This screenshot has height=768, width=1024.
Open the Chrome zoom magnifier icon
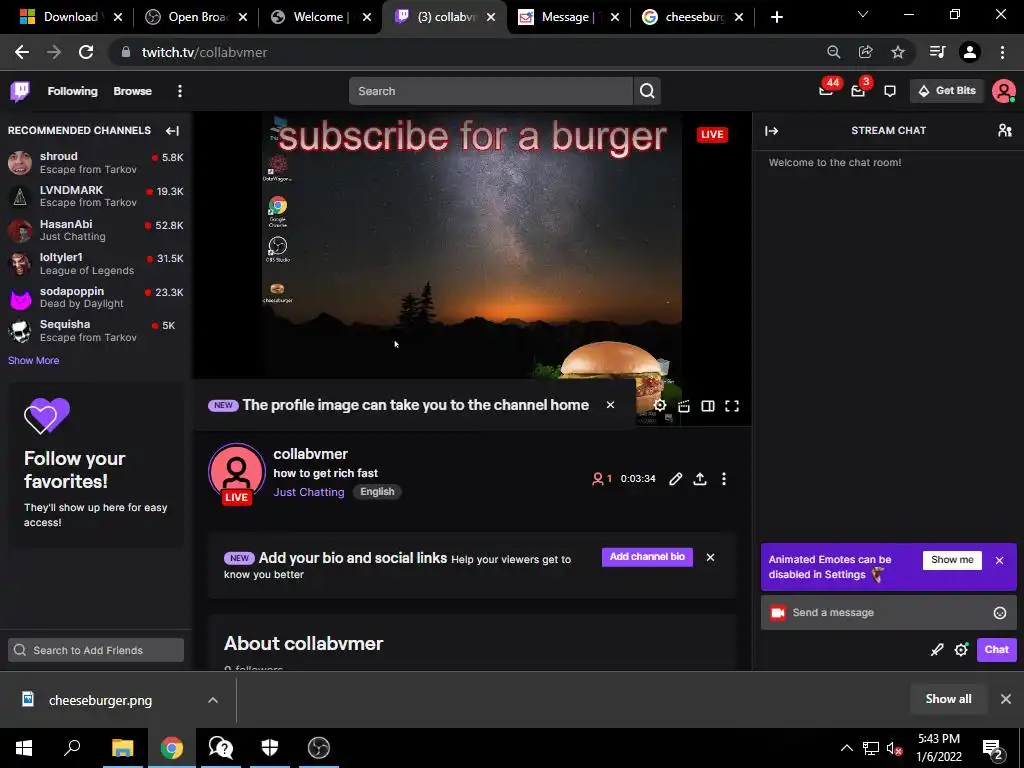(x=833, y=52)
